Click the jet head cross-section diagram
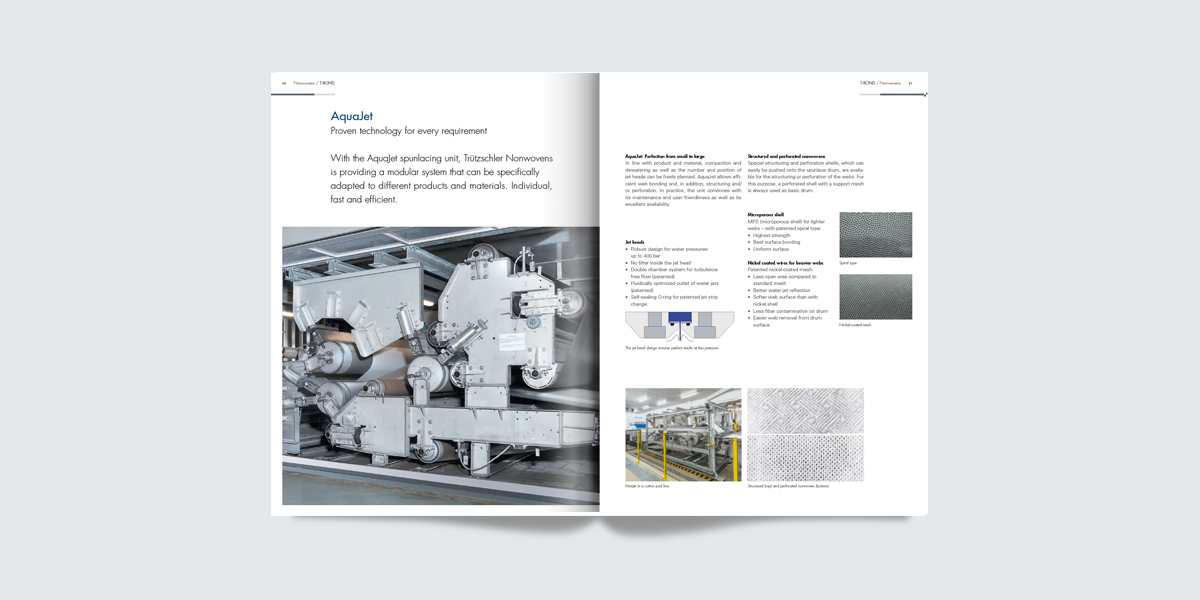Screen dimensions: 1200x600 [x=679, y=327]
